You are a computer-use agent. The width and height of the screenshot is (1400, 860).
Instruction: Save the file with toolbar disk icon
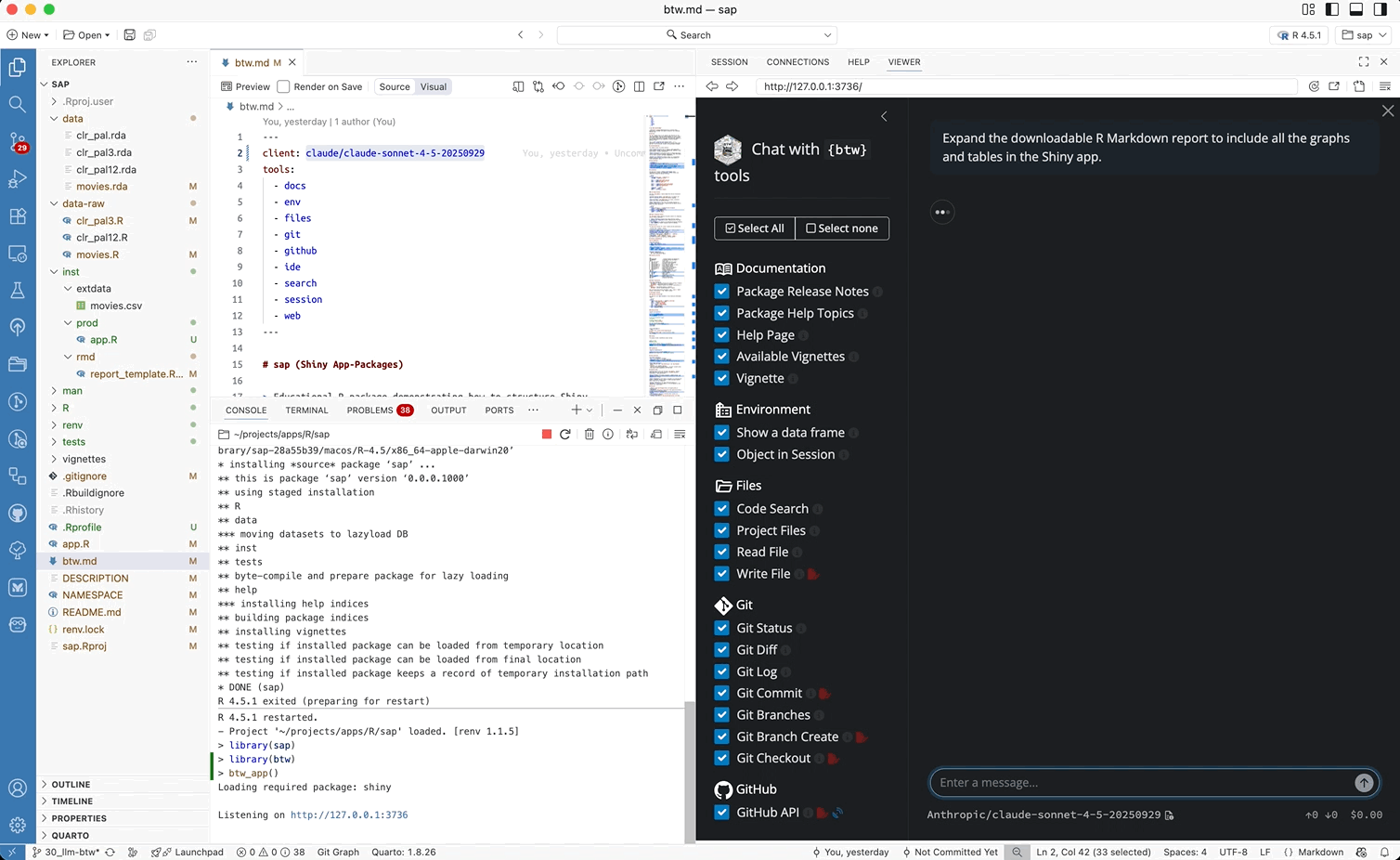point(130,35)
